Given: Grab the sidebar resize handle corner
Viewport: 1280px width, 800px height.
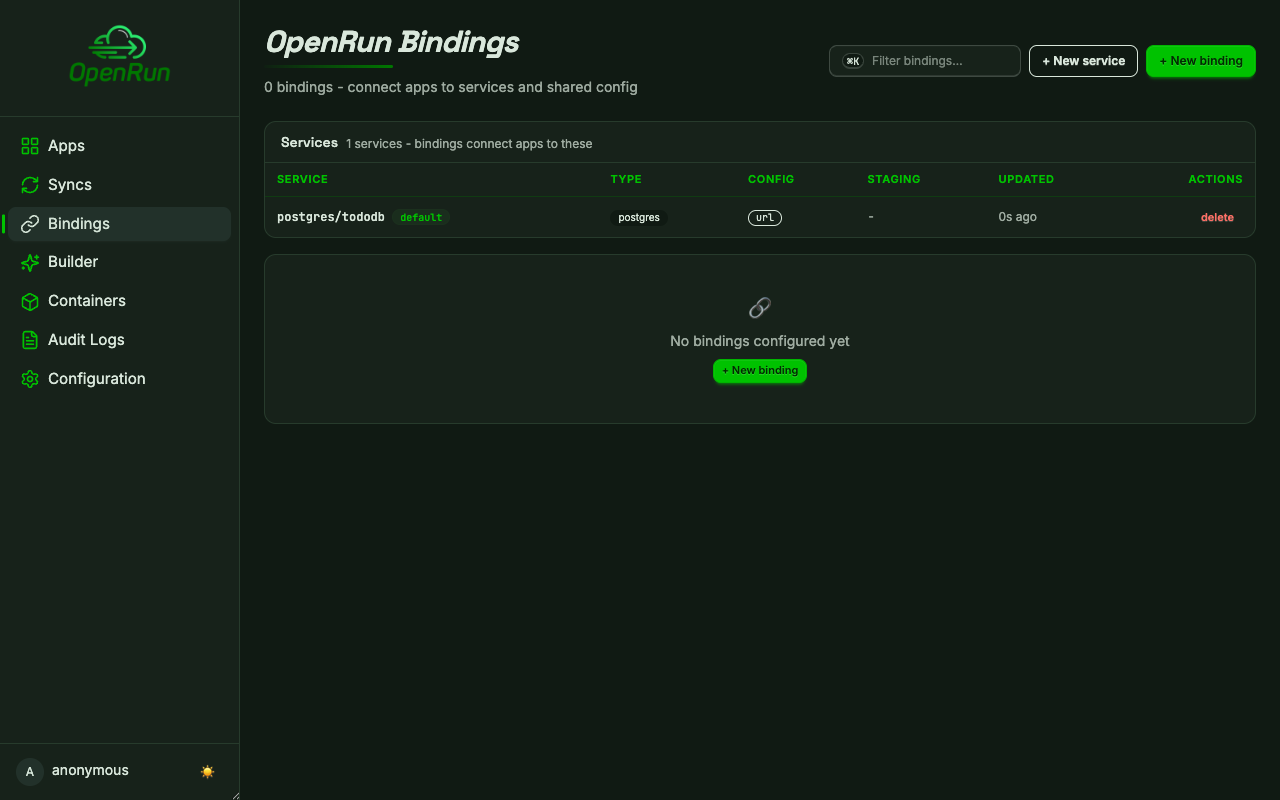Looking at the screenshot, I should [x=236, y=796].
